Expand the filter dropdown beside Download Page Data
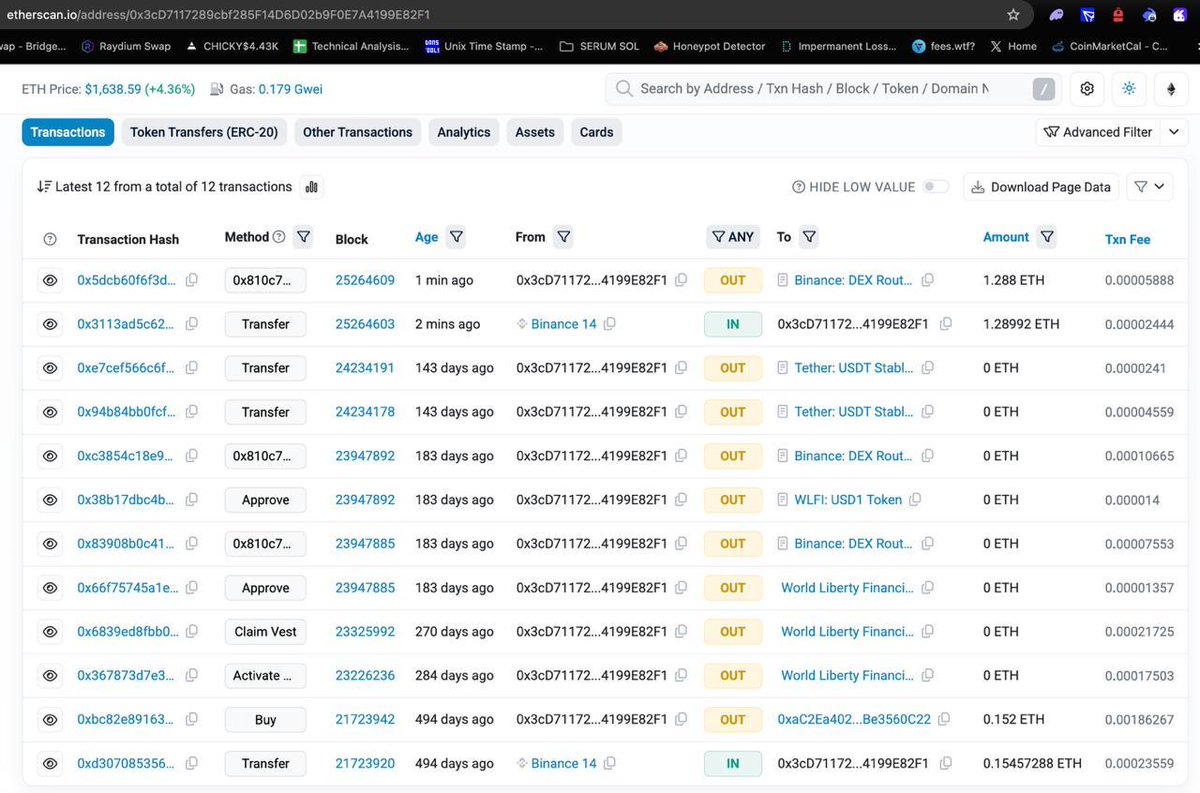 click(1150, 187)
